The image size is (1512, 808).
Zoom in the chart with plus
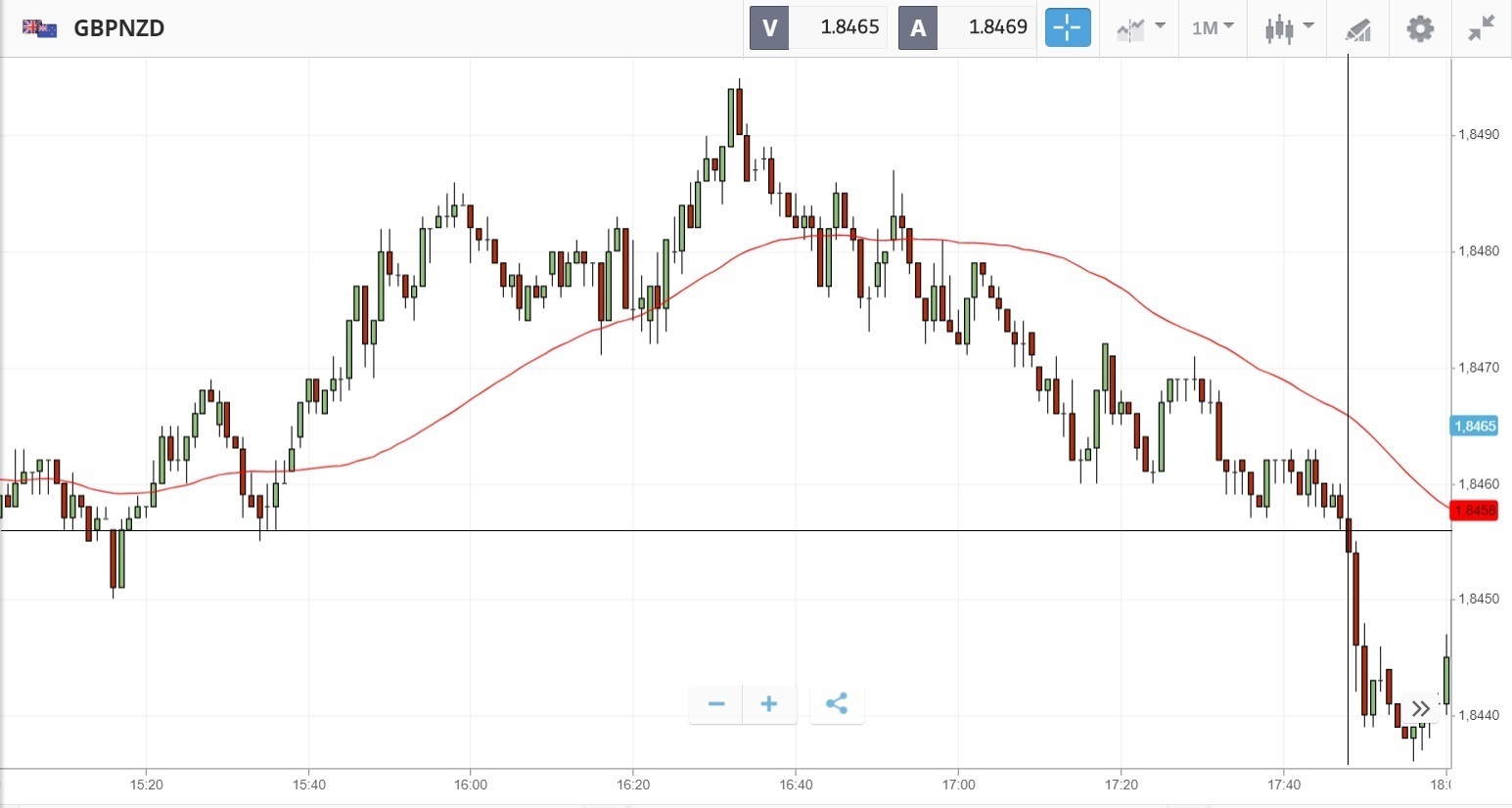(769, 704)
